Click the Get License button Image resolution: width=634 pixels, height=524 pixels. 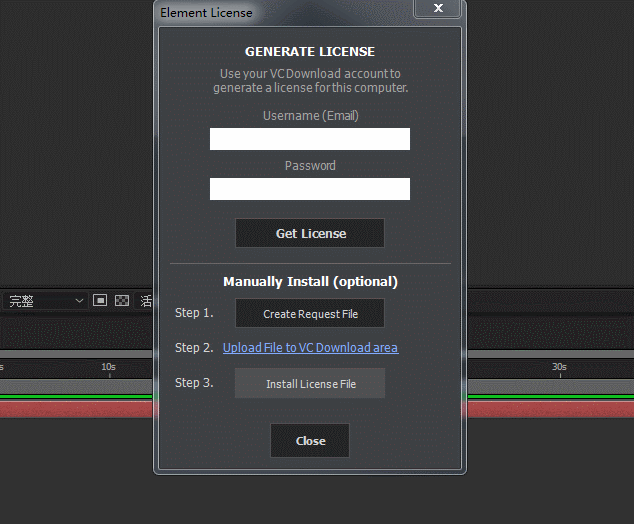click(x=310, y=233)
